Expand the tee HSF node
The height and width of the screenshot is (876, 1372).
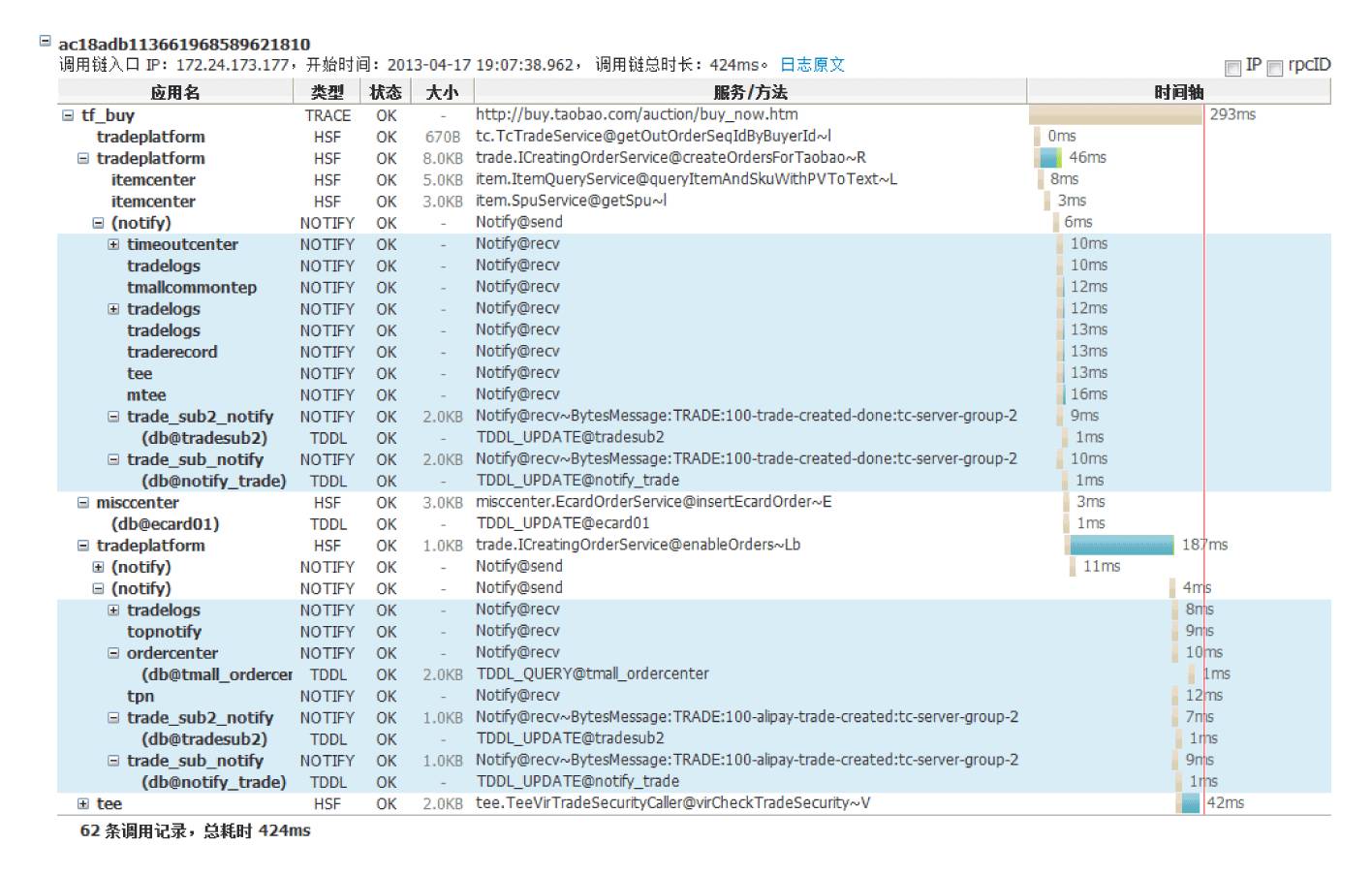point(83,803)
